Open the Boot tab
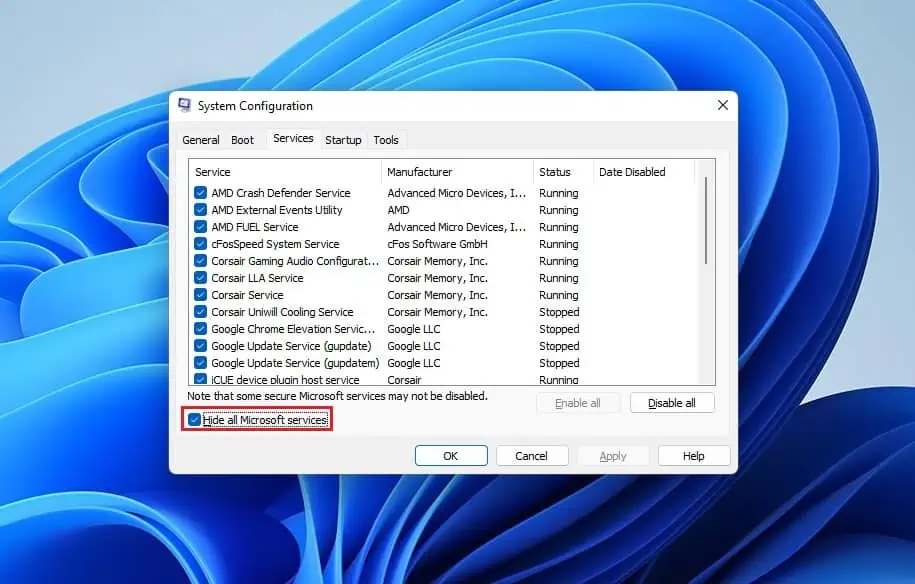Screen dimensions: 915x584 242,140
